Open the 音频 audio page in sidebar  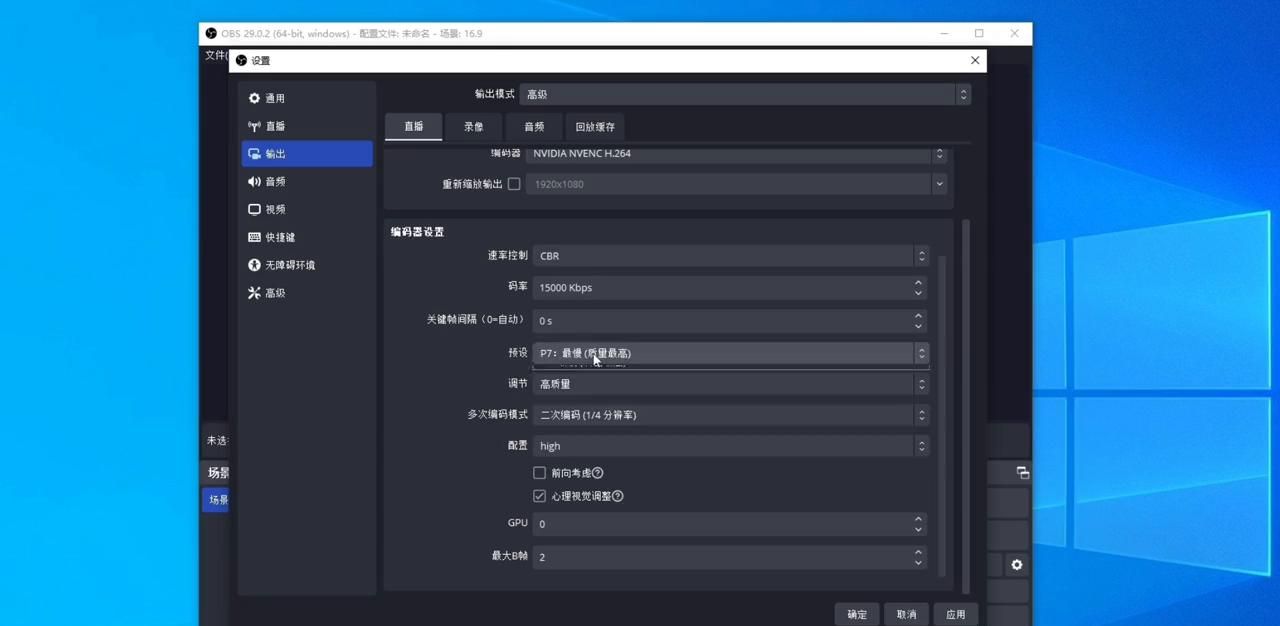(307, 181)
